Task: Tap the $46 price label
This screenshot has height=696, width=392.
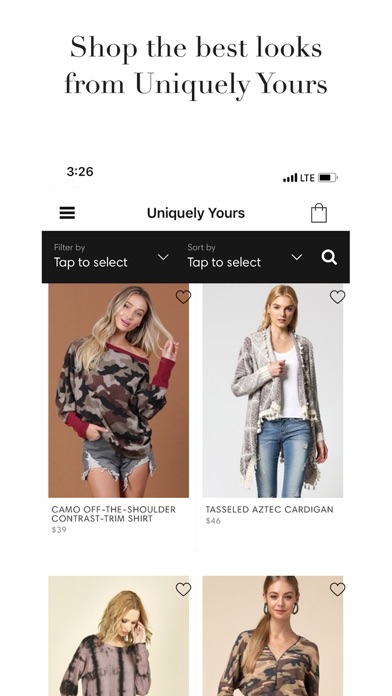Action: 213,521
